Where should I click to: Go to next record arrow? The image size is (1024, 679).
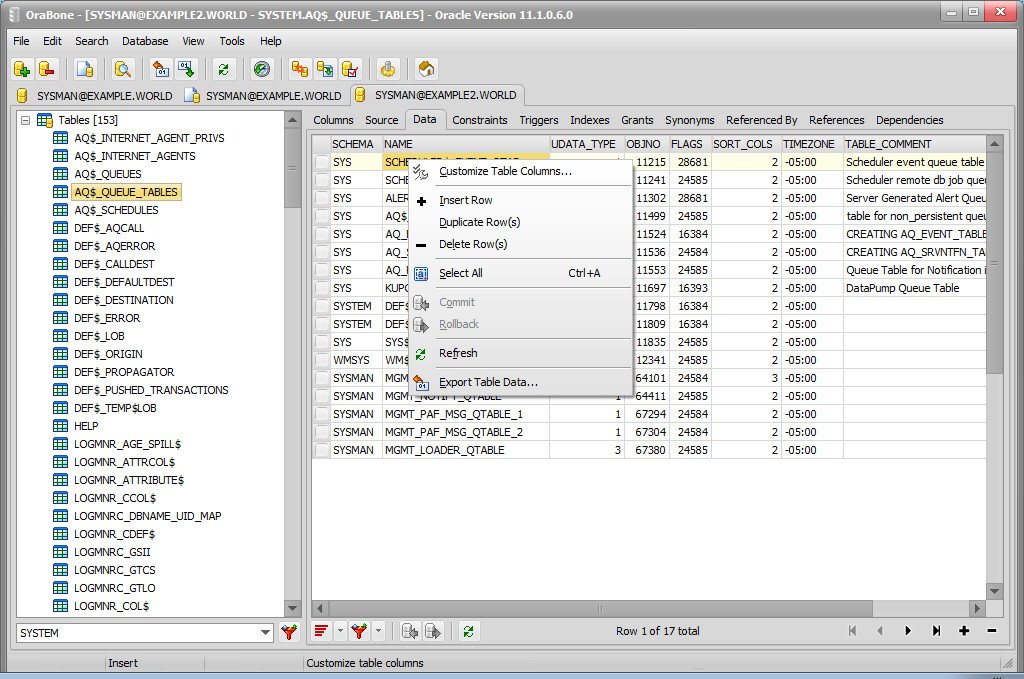point(908,631)
